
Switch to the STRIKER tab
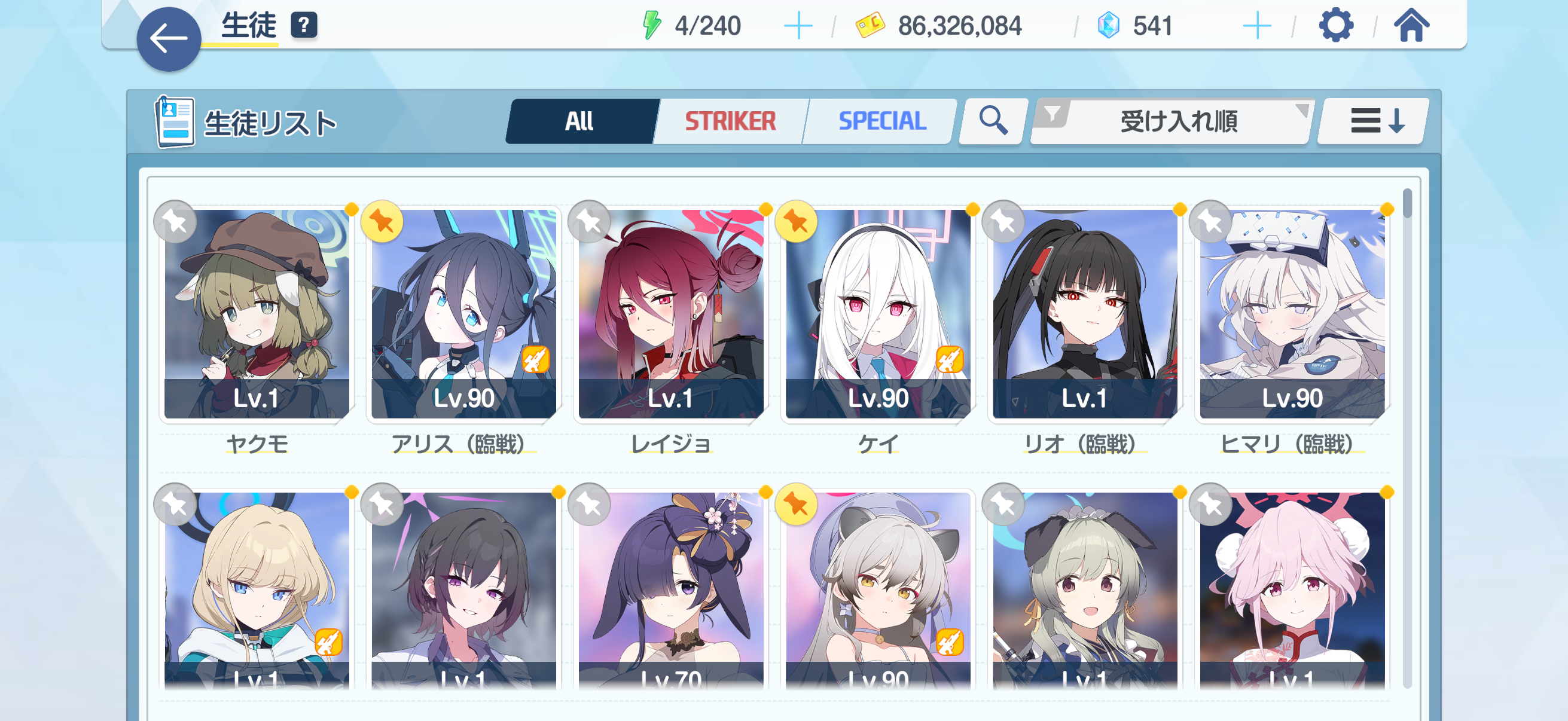pos(730,121)
